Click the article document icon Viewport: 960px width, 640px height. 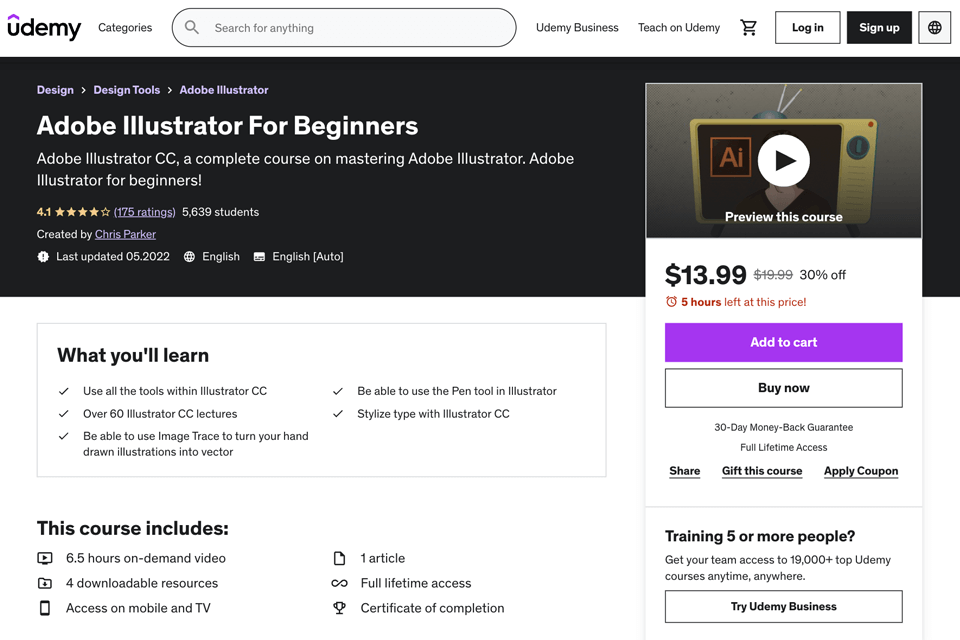point(339,558)
